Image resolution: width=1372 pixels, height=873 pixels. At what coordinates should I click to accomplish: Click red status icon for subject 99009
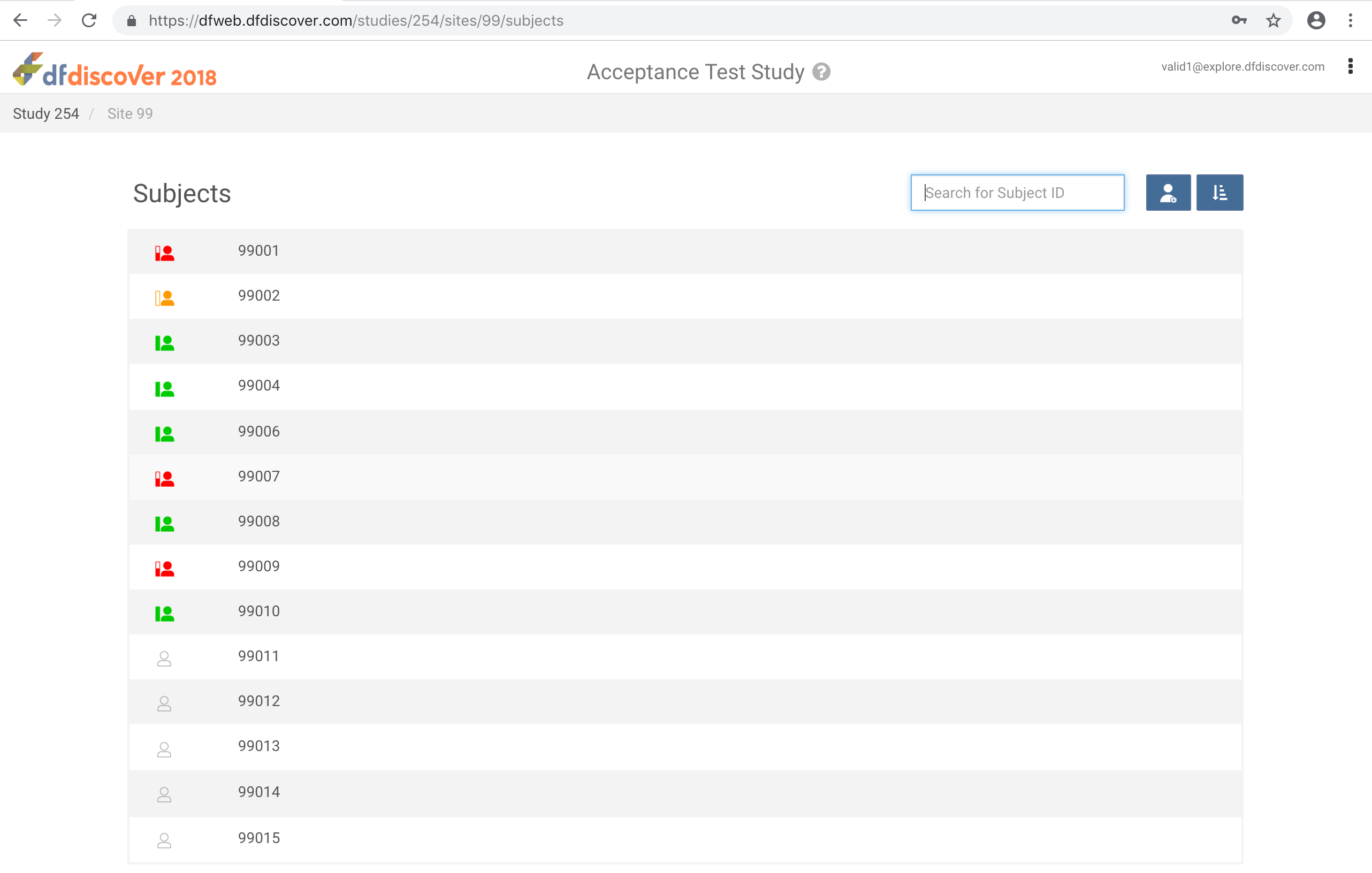click(x=164, y=568)
